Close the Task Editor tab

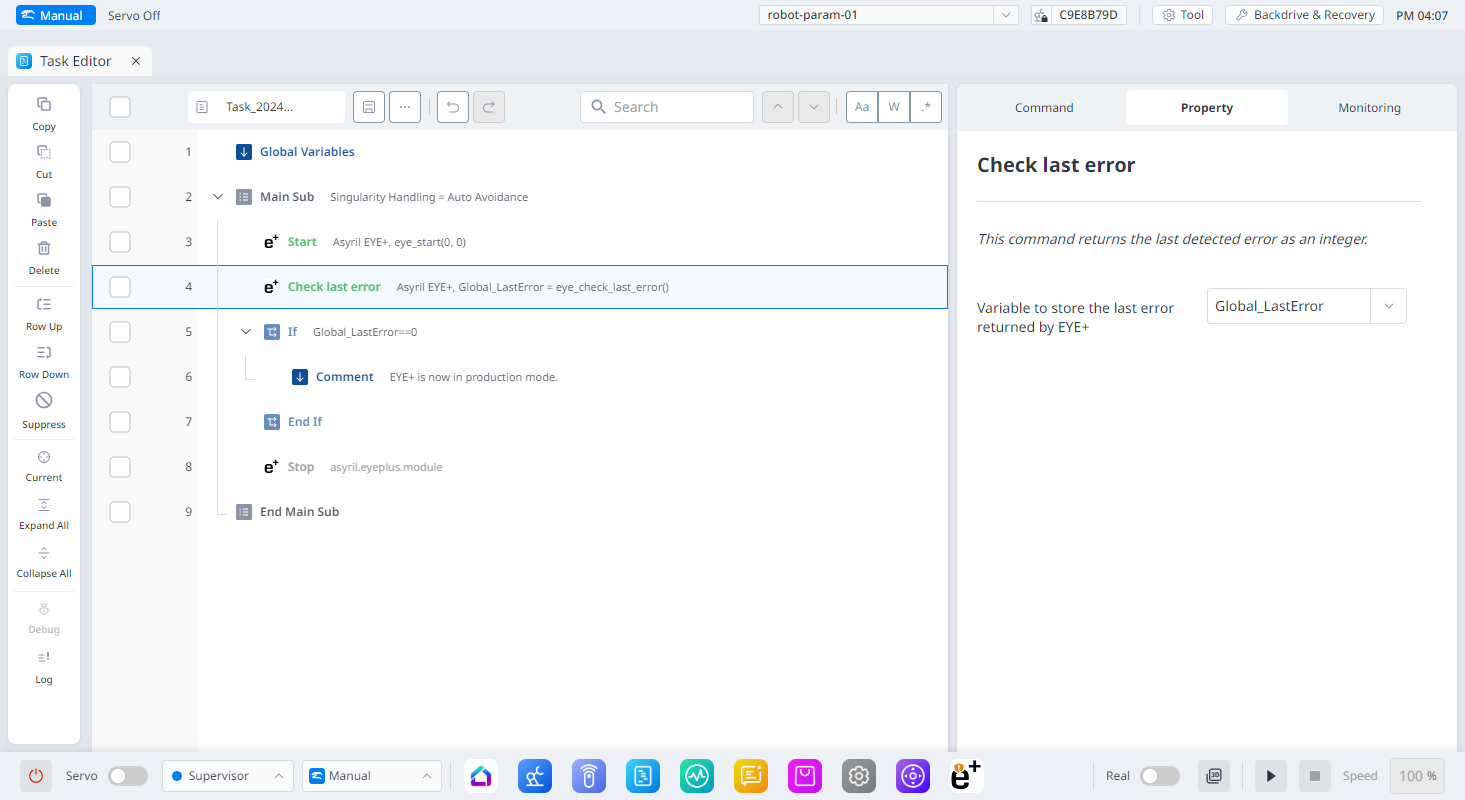click(x=136, y=61)
